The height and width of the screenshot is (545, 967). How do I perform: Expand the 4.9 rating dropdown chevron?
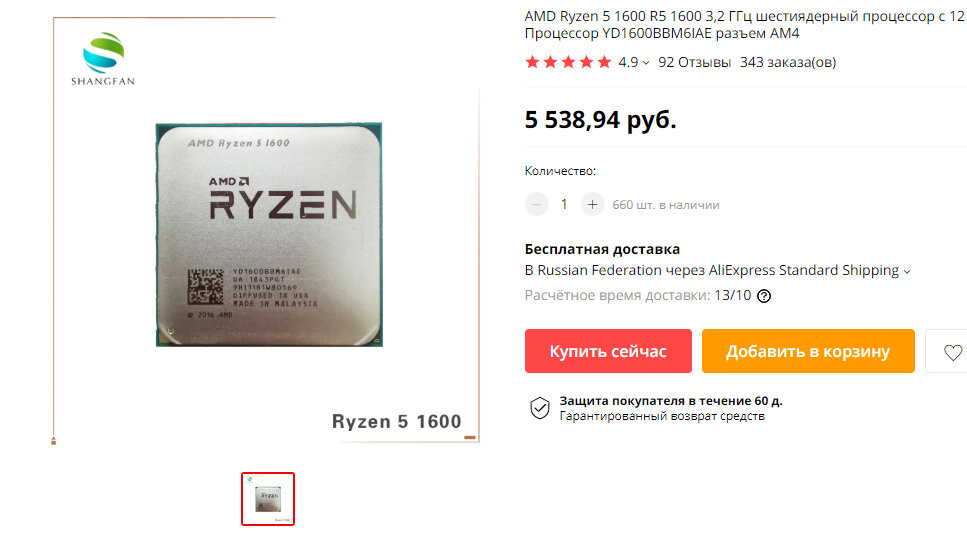point(646,63)
